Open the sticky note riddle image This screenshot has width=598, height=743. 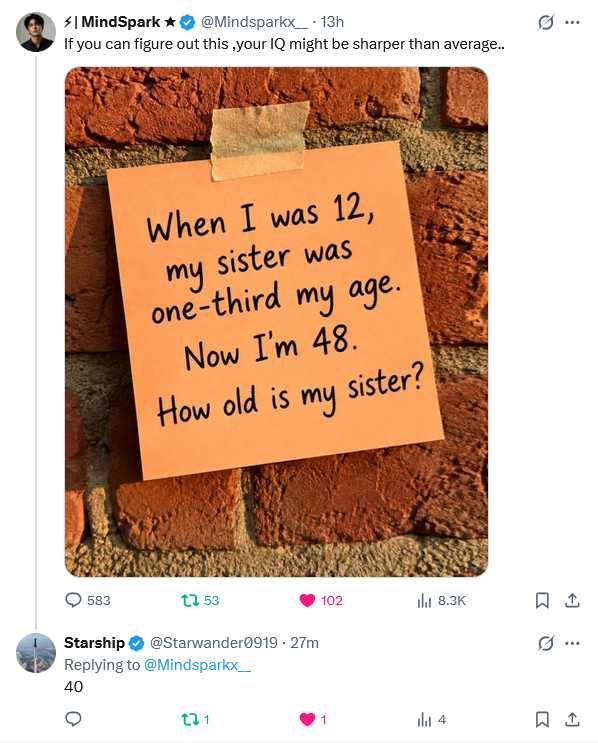coord(276,322)
